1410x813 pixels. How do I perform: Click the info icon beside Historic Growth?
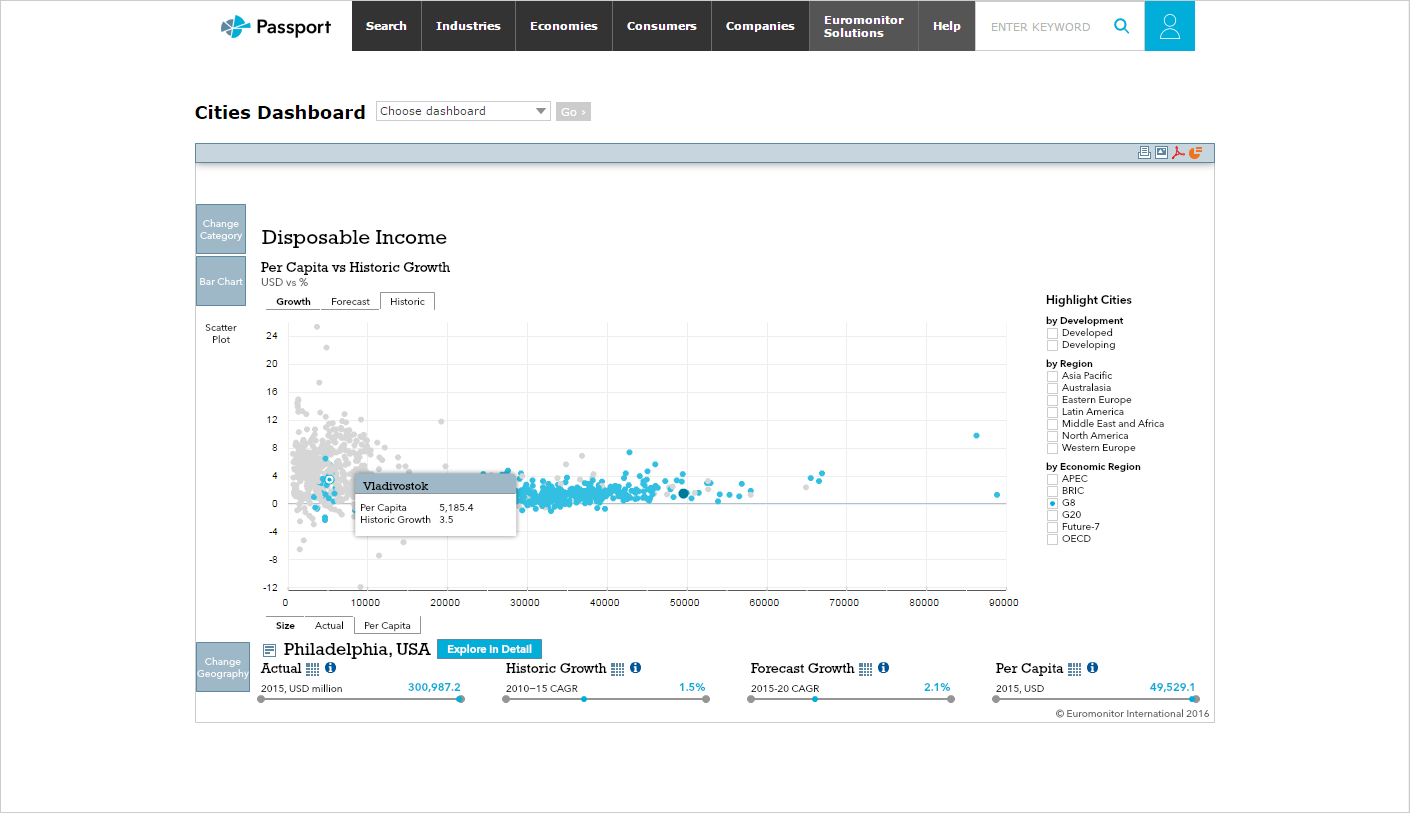pos(635,668)
